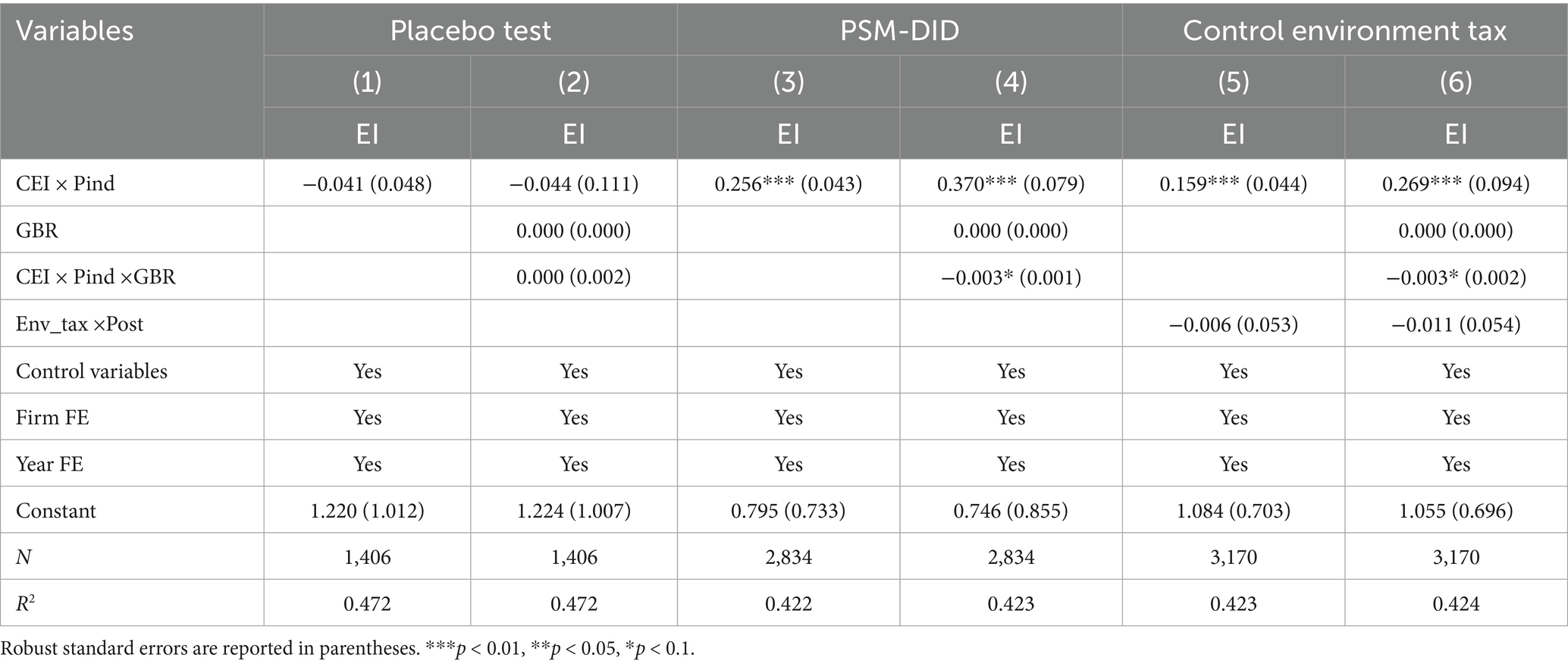Select the CEI × Pind ×GBR row label
The image size is (1568, 667).
click(x=96, y=277)
